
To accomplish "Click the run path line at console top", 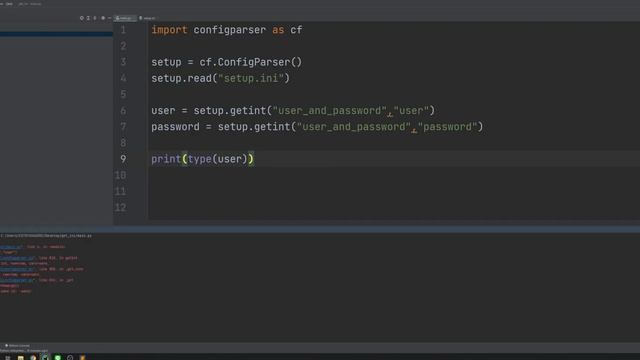I will click(46, 236).
